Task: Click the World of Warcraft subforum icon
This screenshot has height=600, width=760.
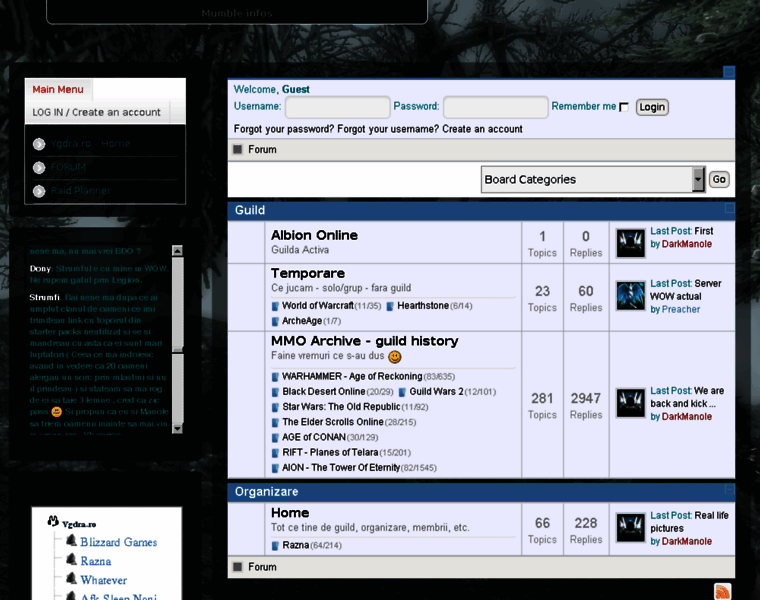Action: point(275,306)
